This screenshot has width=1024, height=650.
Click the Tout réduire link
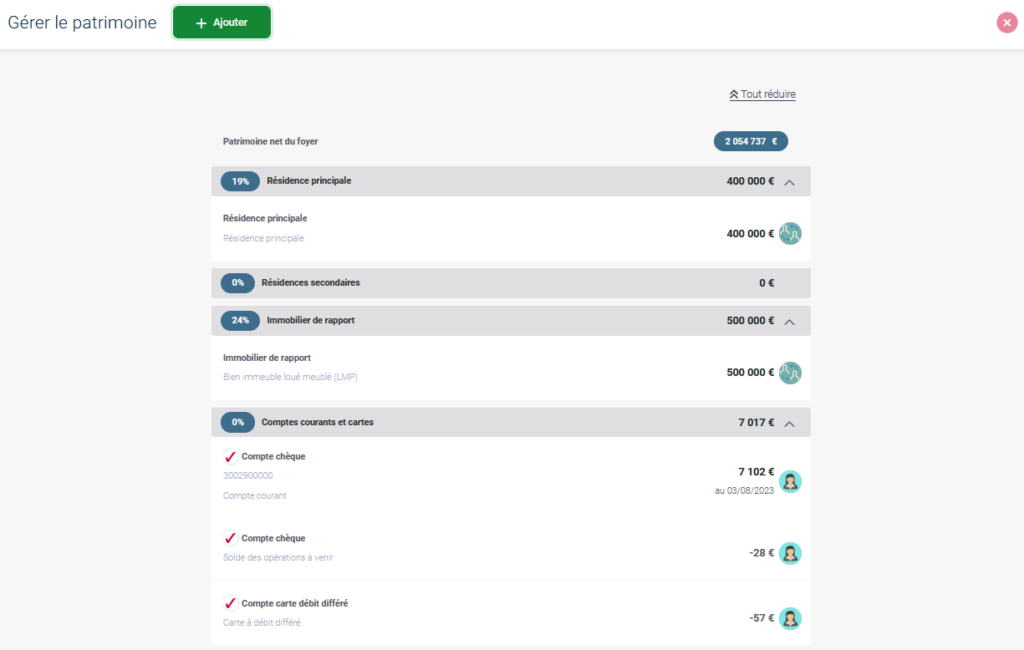point(768,95)
